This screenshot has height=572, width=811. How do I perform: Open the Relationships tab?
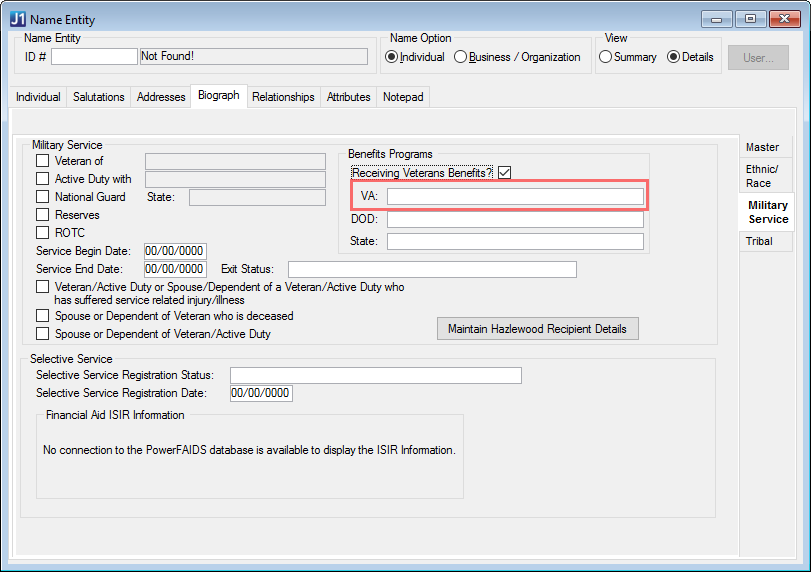click(x=283, y=97)
